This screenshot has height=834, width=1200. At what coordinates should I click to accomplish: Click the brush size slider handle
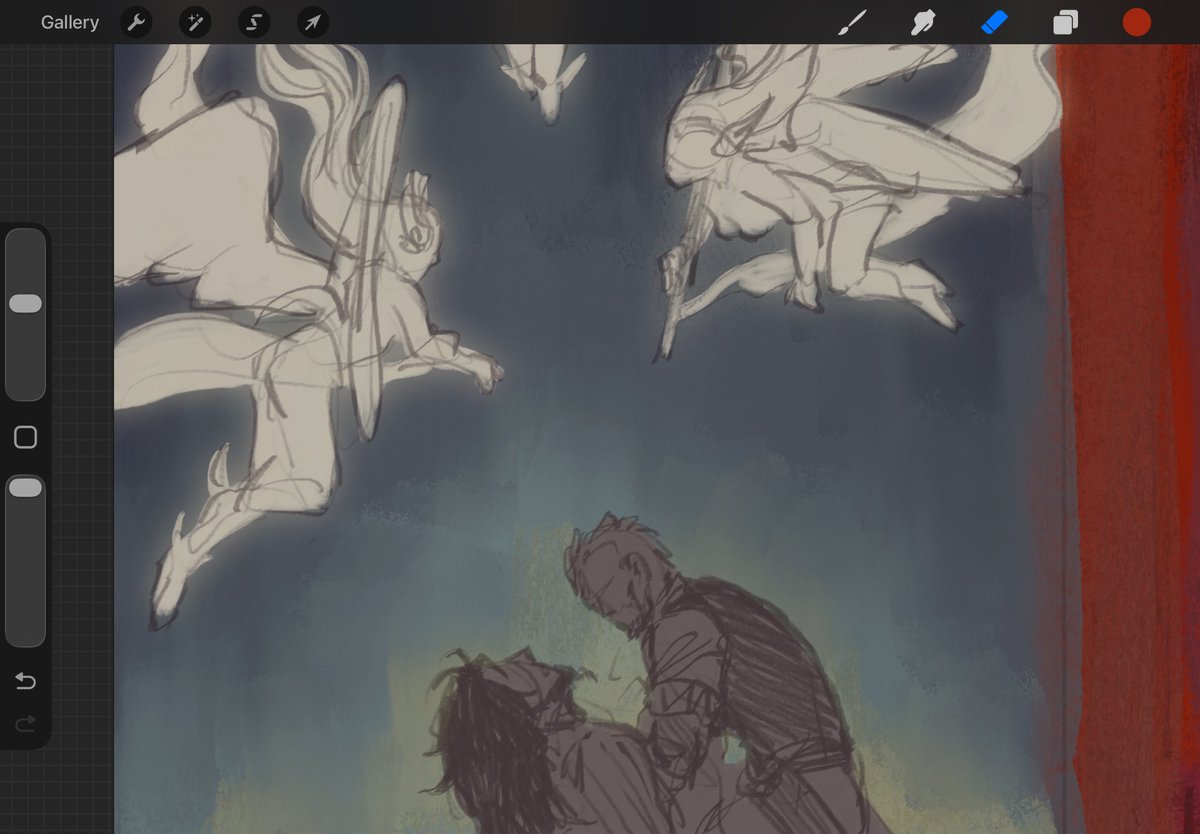point(26,304)
